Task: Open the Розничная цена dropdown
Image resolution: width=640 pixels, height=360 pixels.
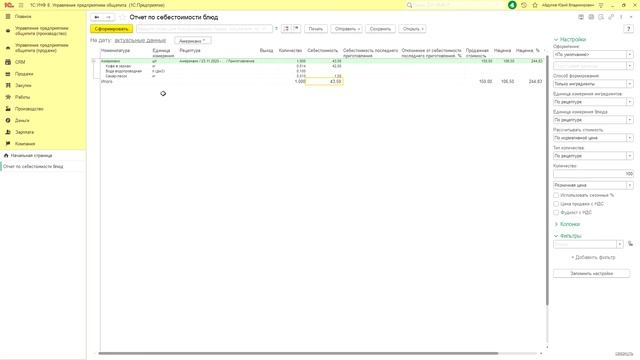Action: [630, 185]
